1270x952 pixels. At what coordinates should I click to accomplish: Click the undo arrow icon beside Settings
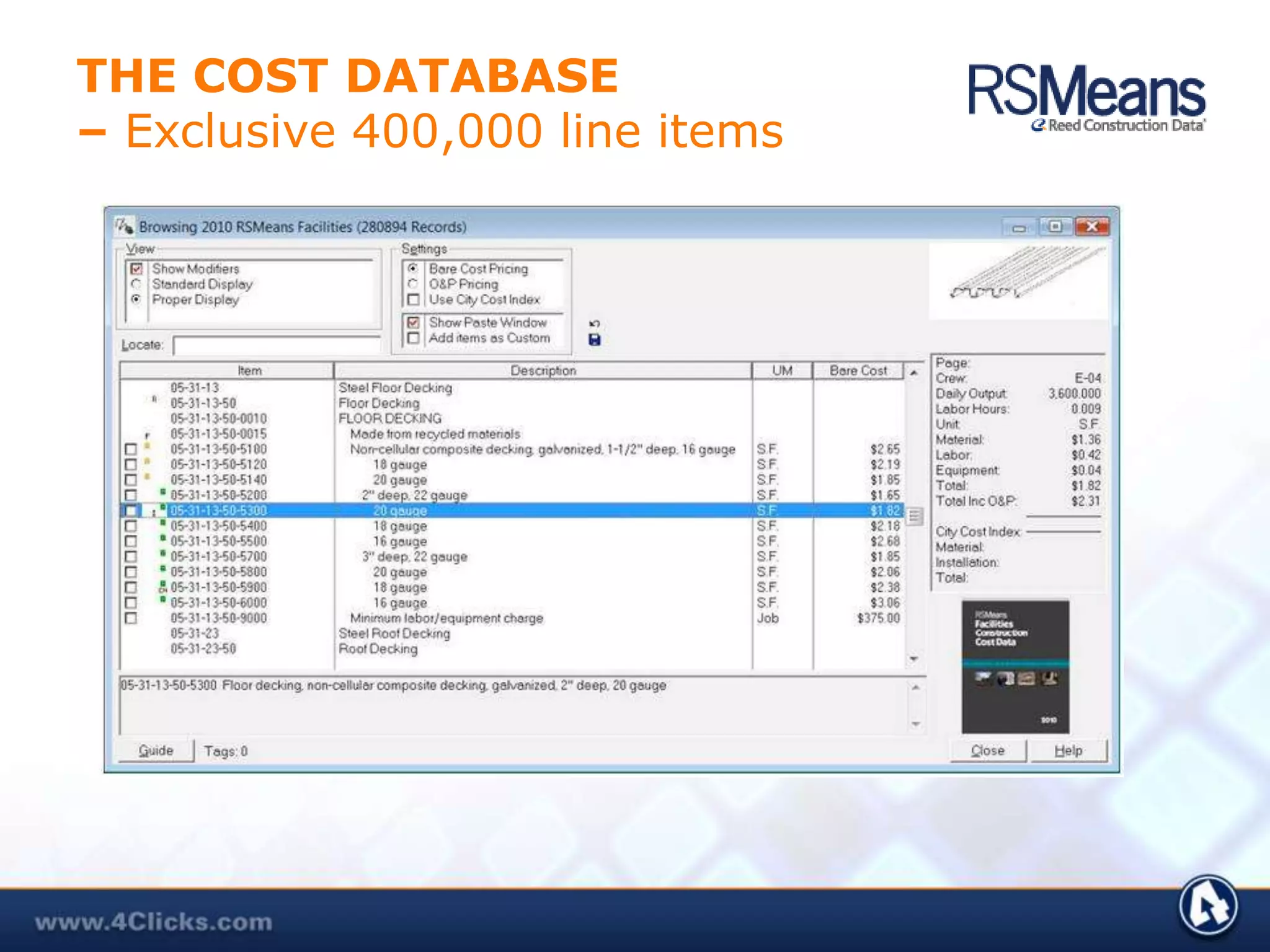(594, 324)
